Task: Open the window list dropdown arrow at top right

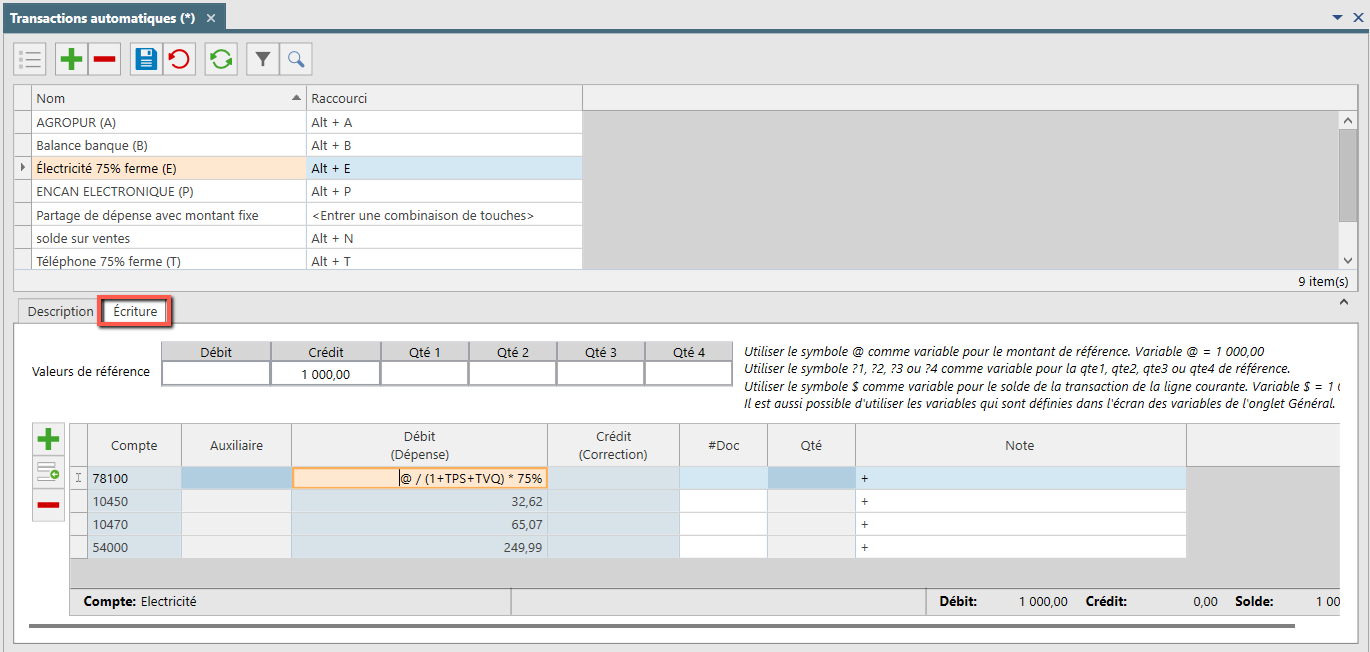Action: click(x=1338, y=17)
